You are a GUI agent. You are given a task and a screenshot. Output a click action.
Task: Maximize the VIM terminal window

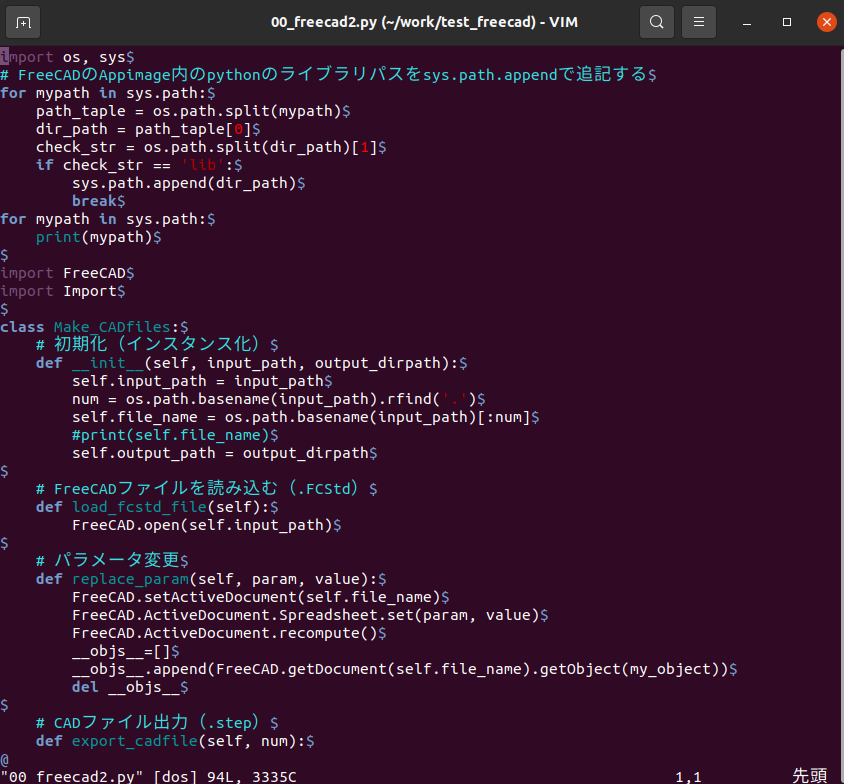(787, 22)
